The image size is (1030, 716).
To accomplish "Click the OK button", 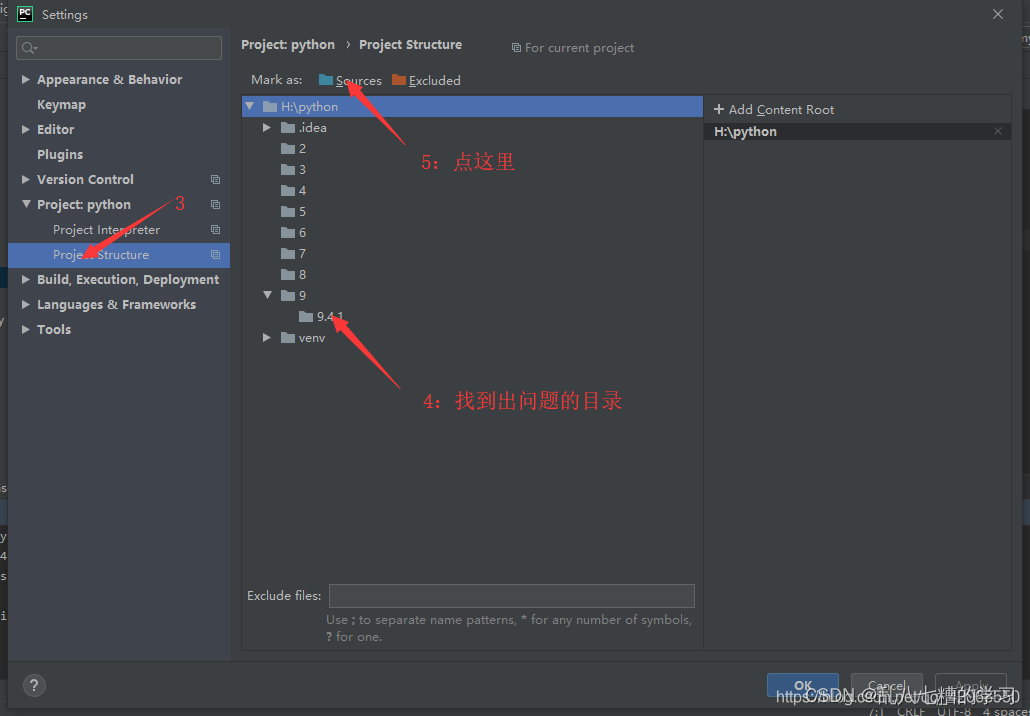I will [x=803, y=687].
